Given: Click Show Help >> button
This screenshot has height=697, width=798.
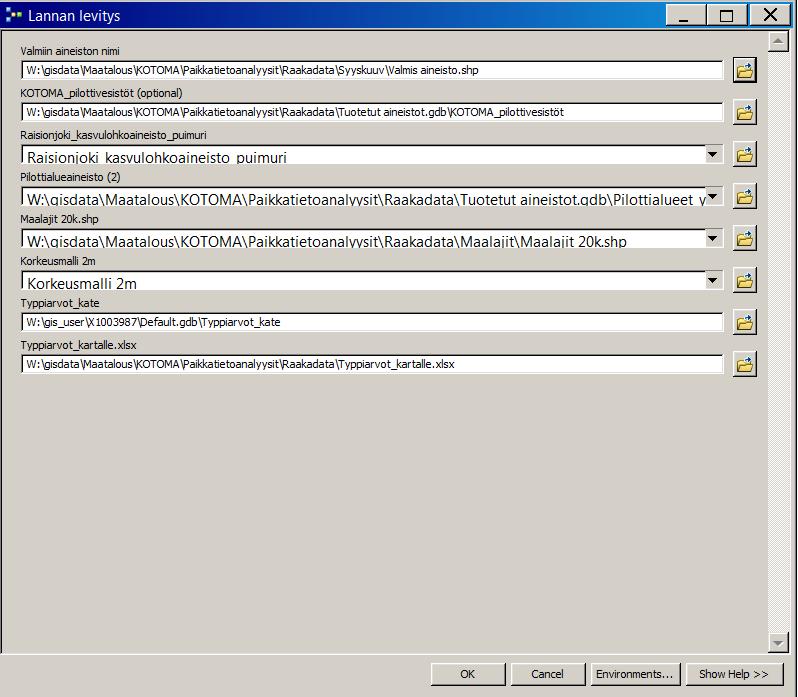Looking at the screenshot, I should click(x=734, y=674).
